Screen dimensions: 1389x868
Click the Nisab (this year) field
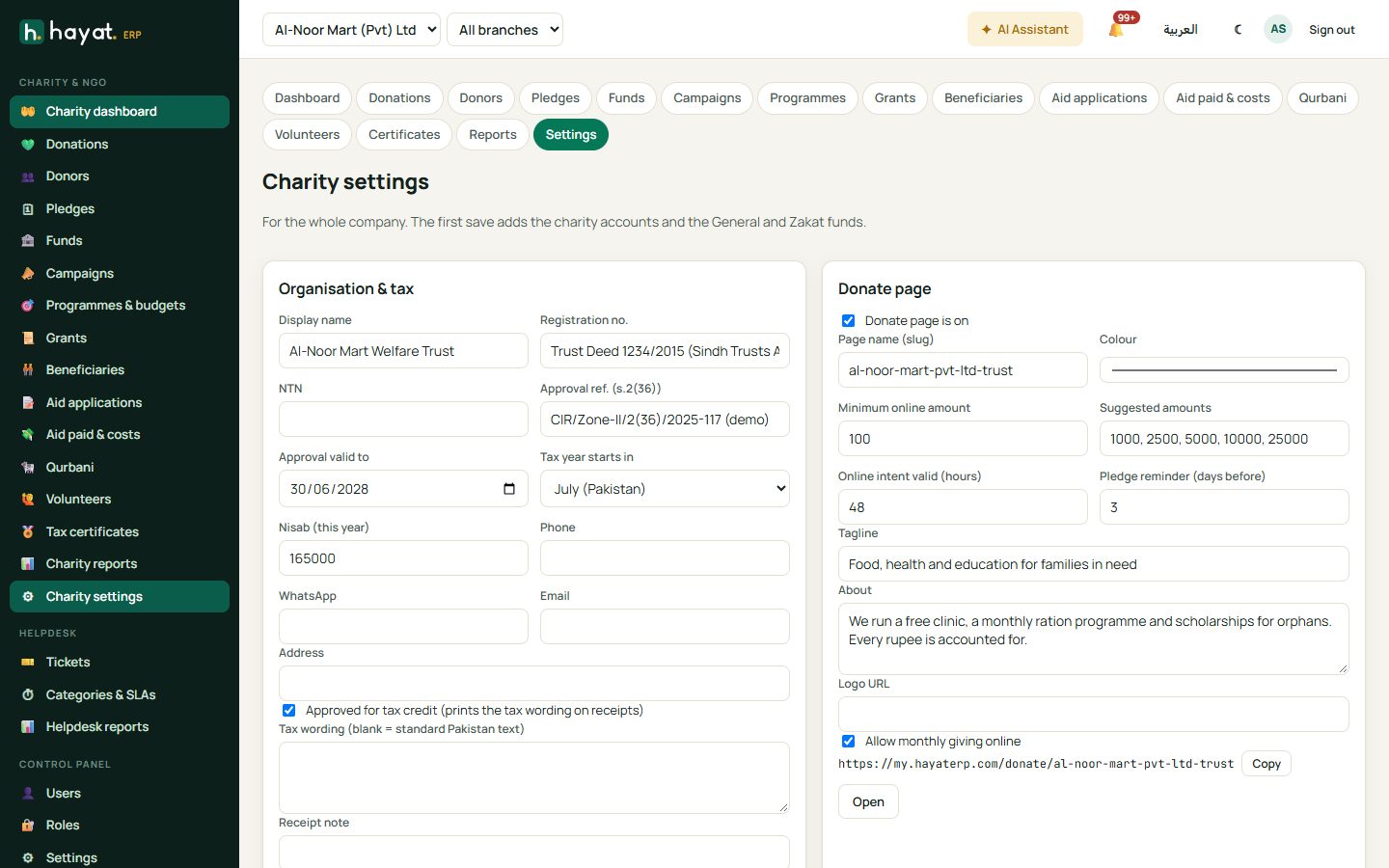coord(403,558)
